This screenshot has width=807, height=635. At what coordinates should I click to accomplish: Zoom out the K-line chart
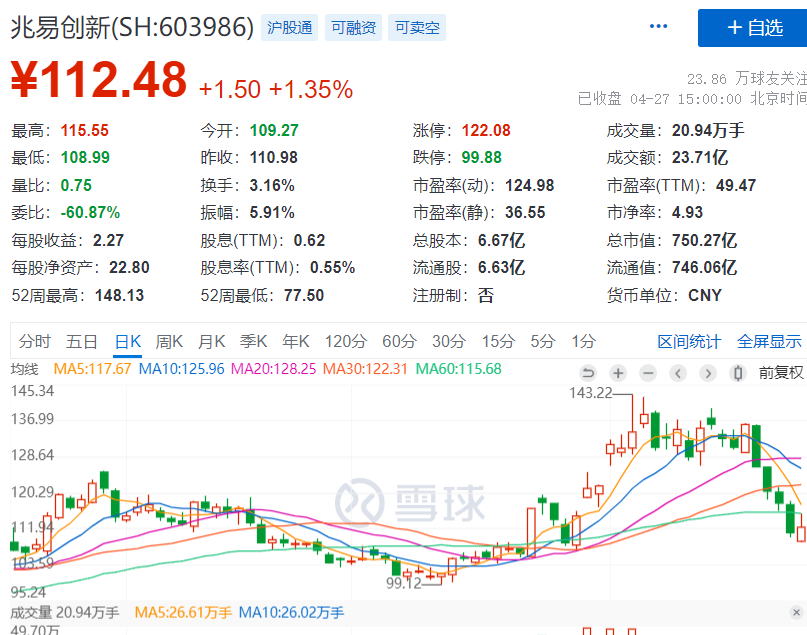tap(648, 373)
